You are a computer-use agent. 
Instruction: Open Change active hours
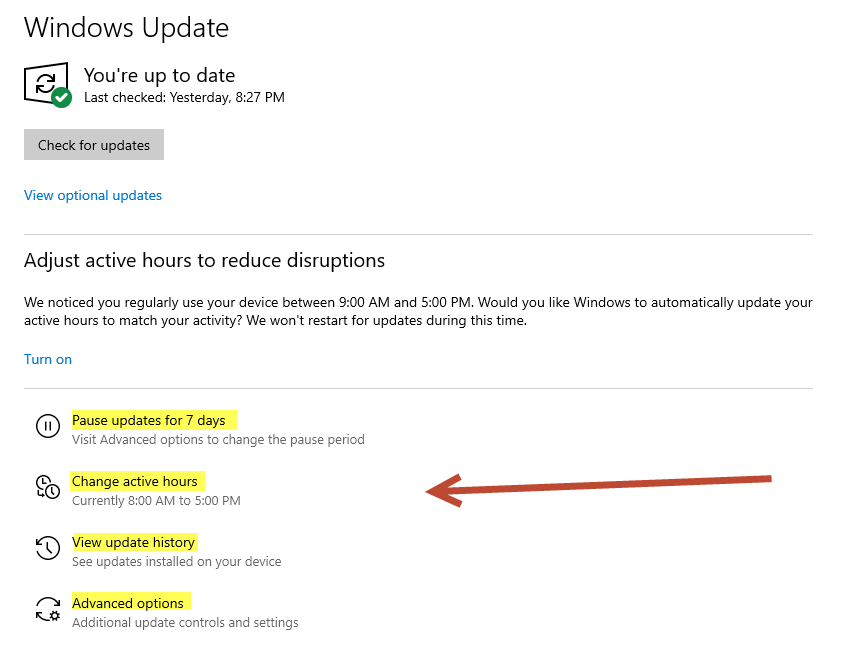tap(135, 481)
